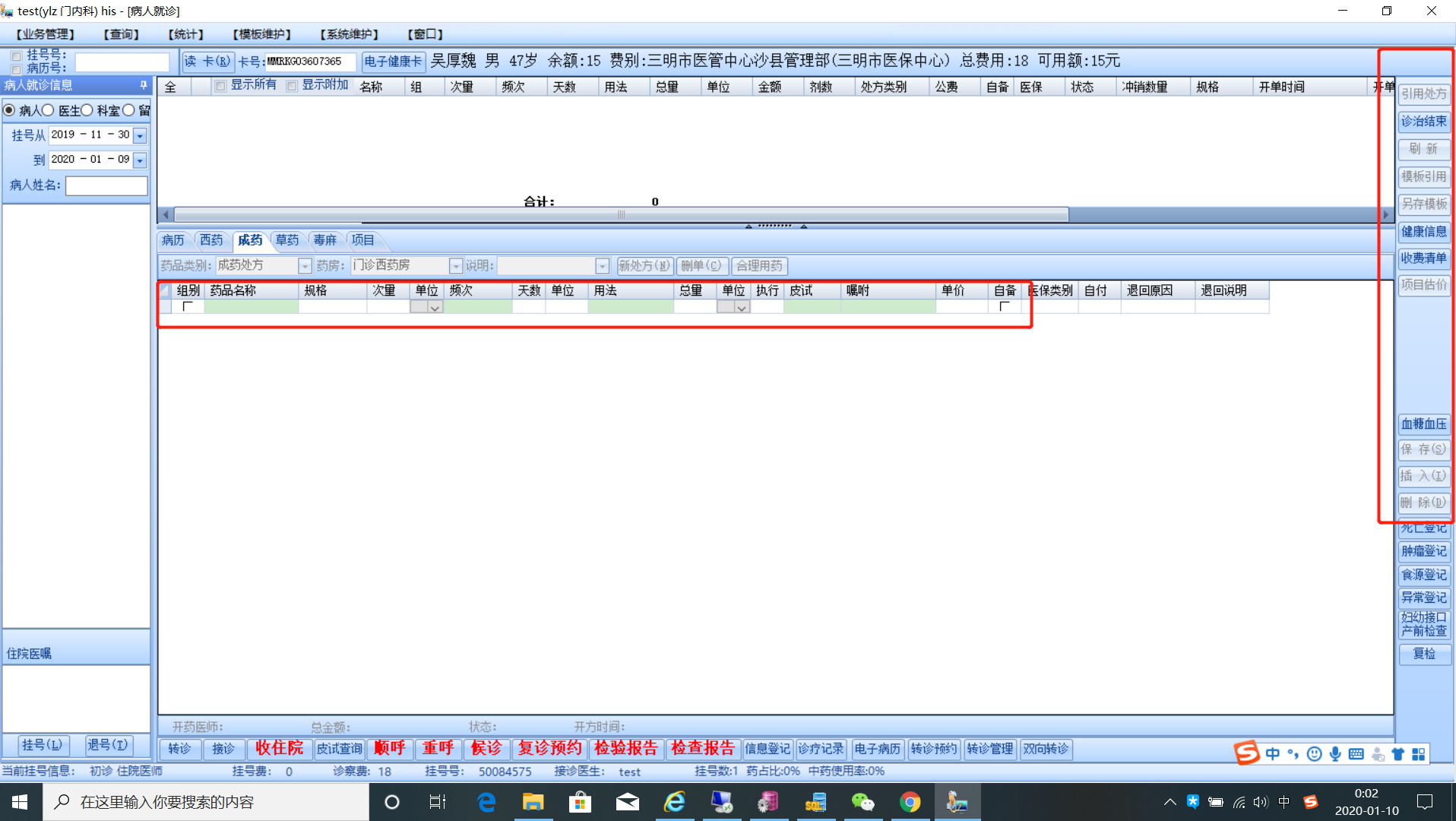This screenshot has height=821, width=1456.
Task: Open Cortana circle on taskbar
Action: (x=392, y=802)
